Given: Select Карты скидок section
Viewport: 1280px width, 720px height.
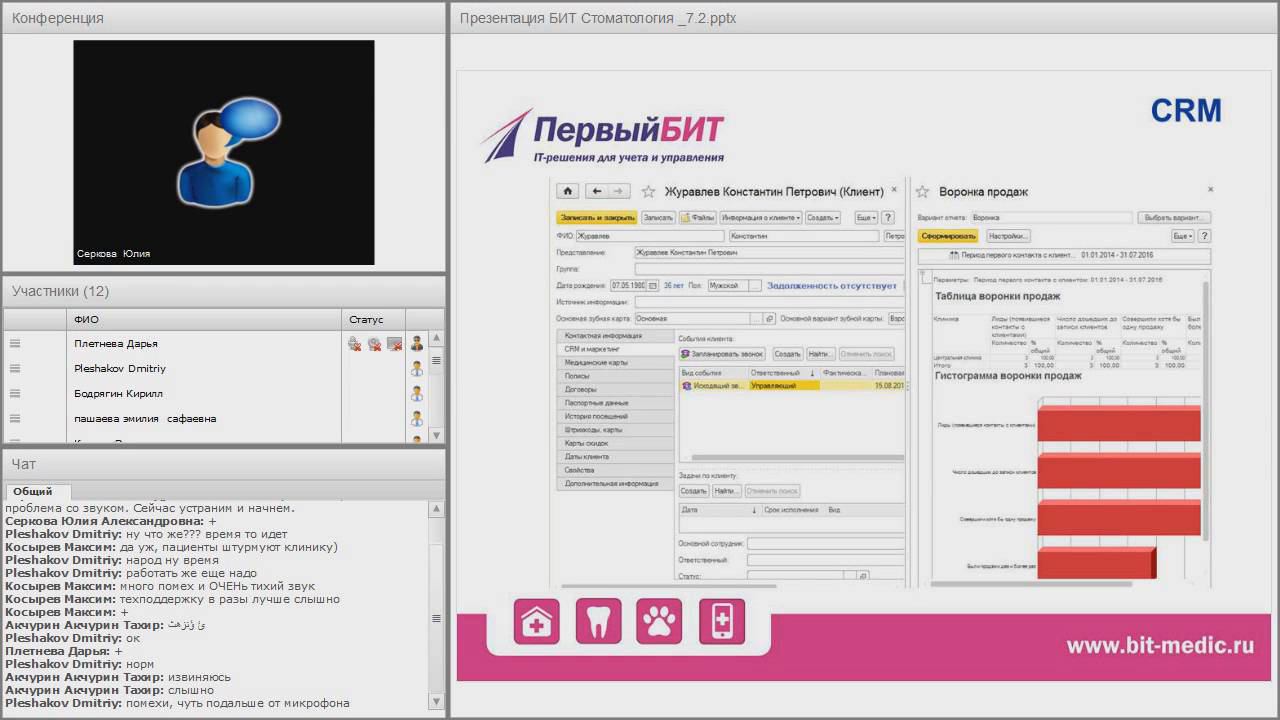Looking at the screenshot, I should [x=615, y=443].
